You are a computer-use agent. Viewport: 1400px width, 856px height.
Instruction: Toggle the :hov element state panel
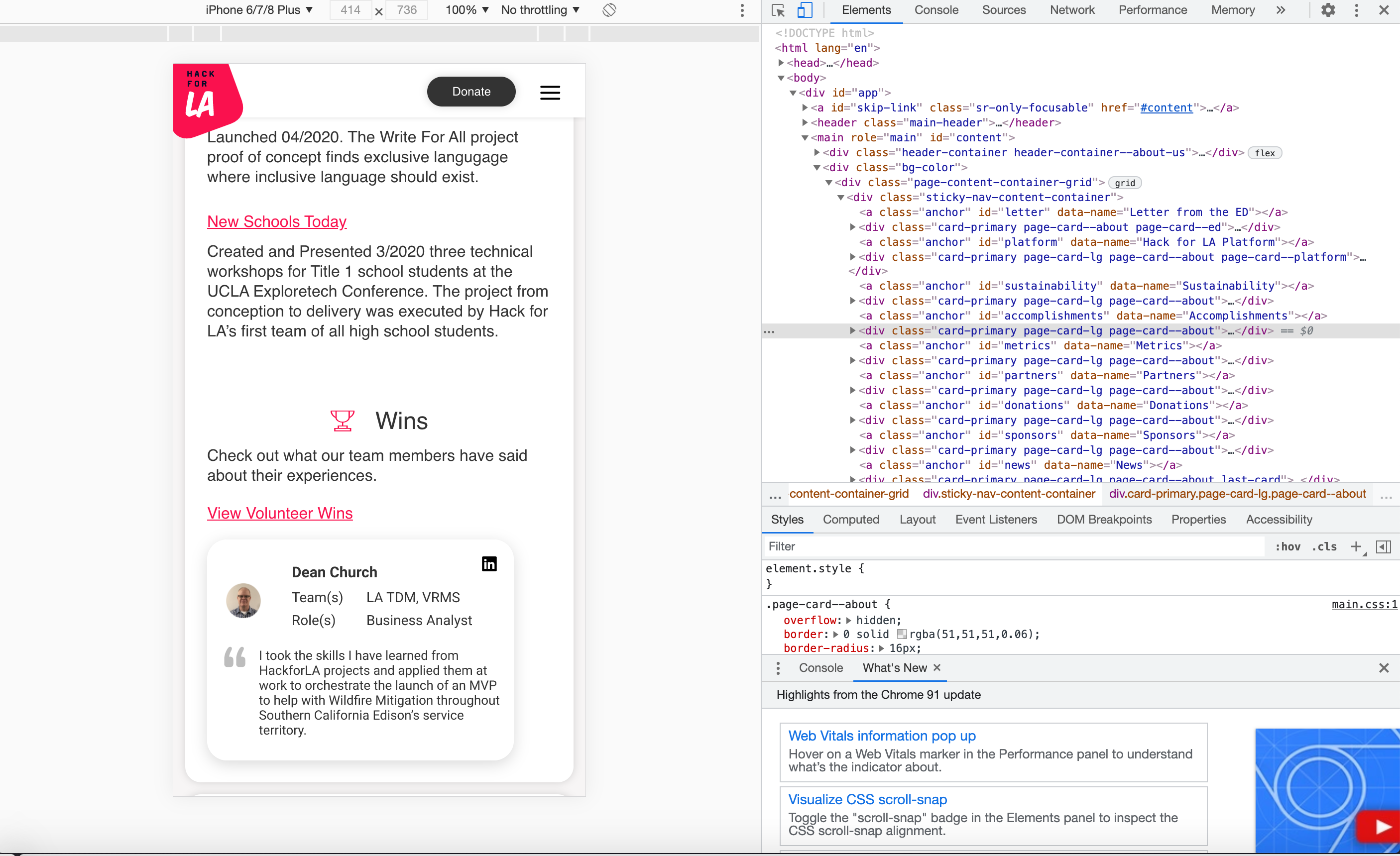click(1287, 546)
